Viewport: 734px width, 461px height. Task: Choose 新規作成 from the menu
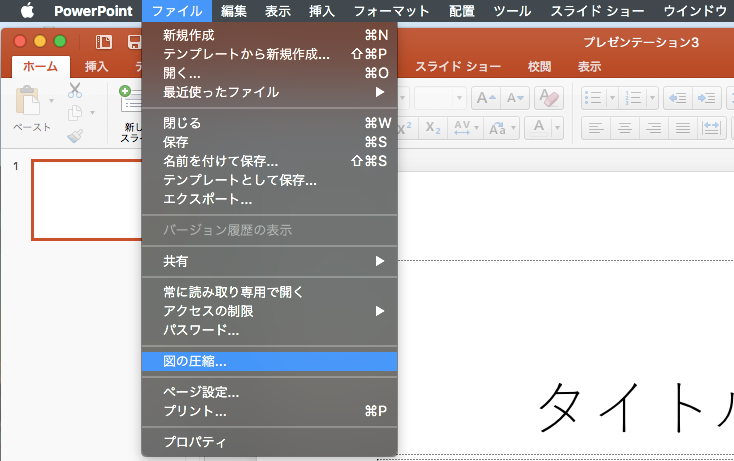tap(269, 35)
